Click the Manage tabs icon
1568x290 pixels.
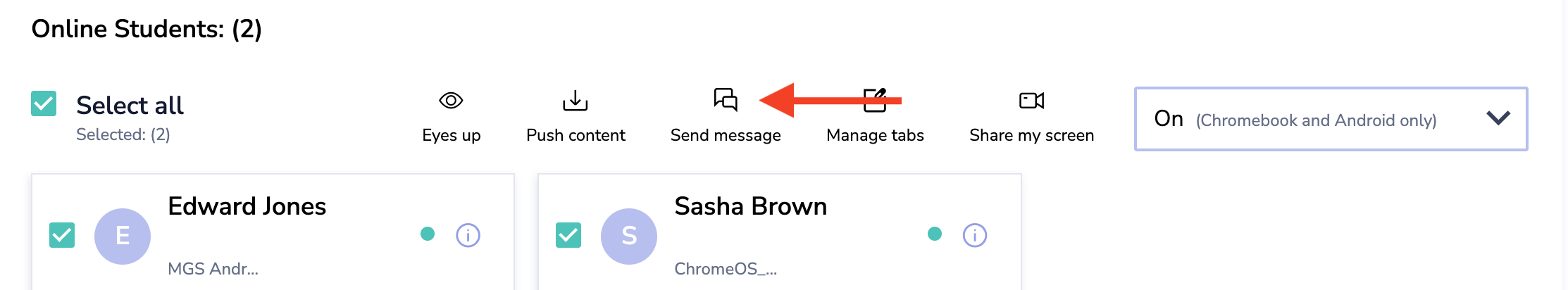875,101
